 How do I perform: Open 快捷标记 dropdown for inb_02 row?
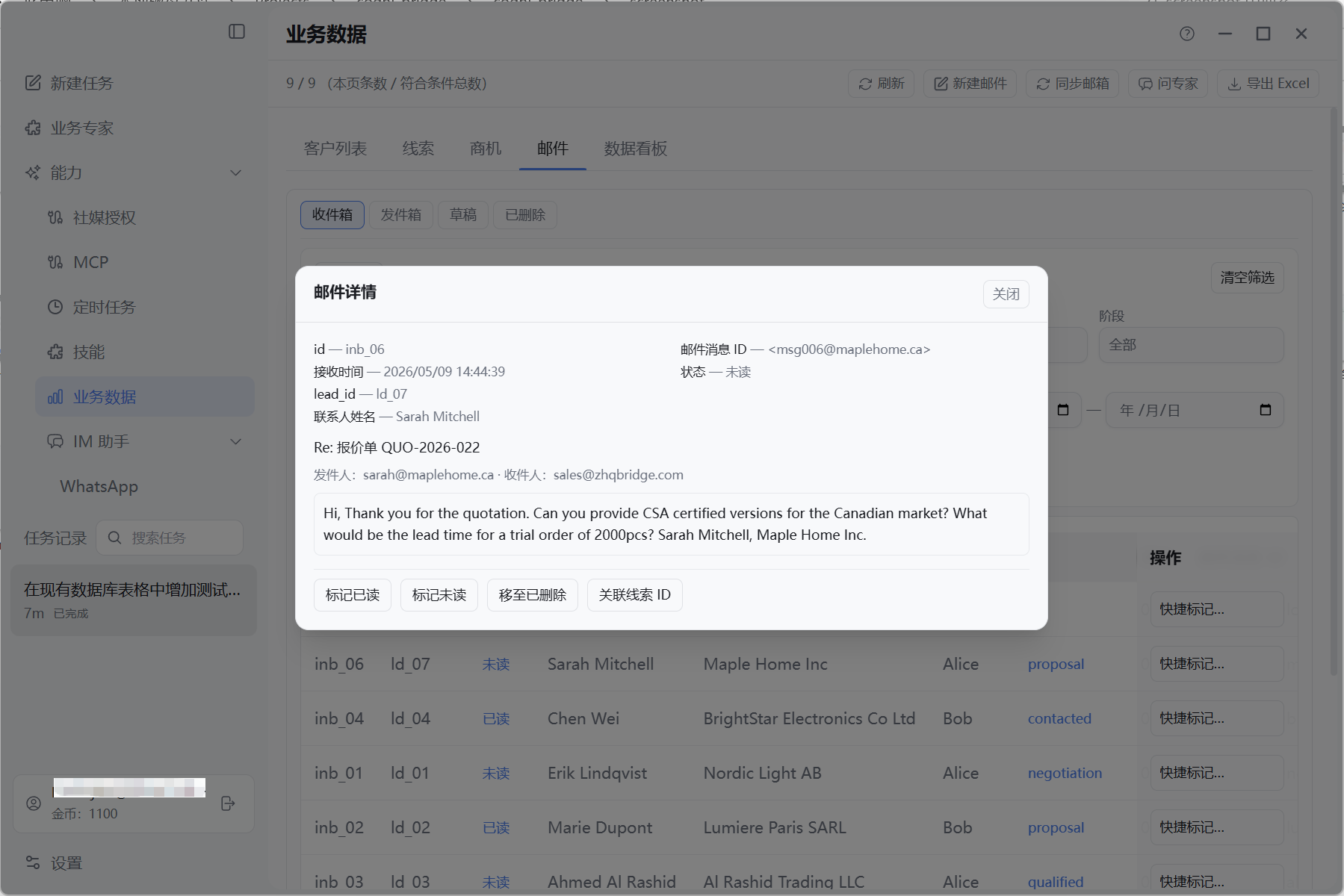[x=1217, y=827]
